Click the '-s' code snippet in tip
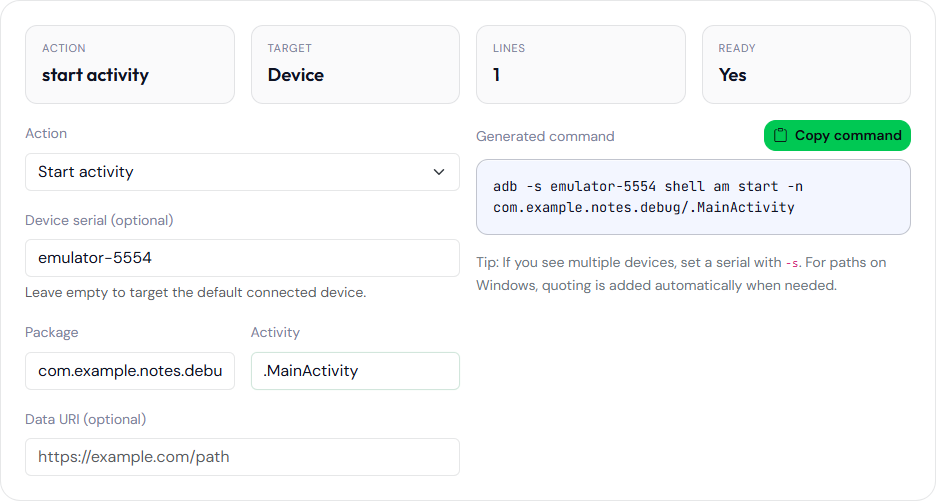936x502 pixels. (792, 263)
